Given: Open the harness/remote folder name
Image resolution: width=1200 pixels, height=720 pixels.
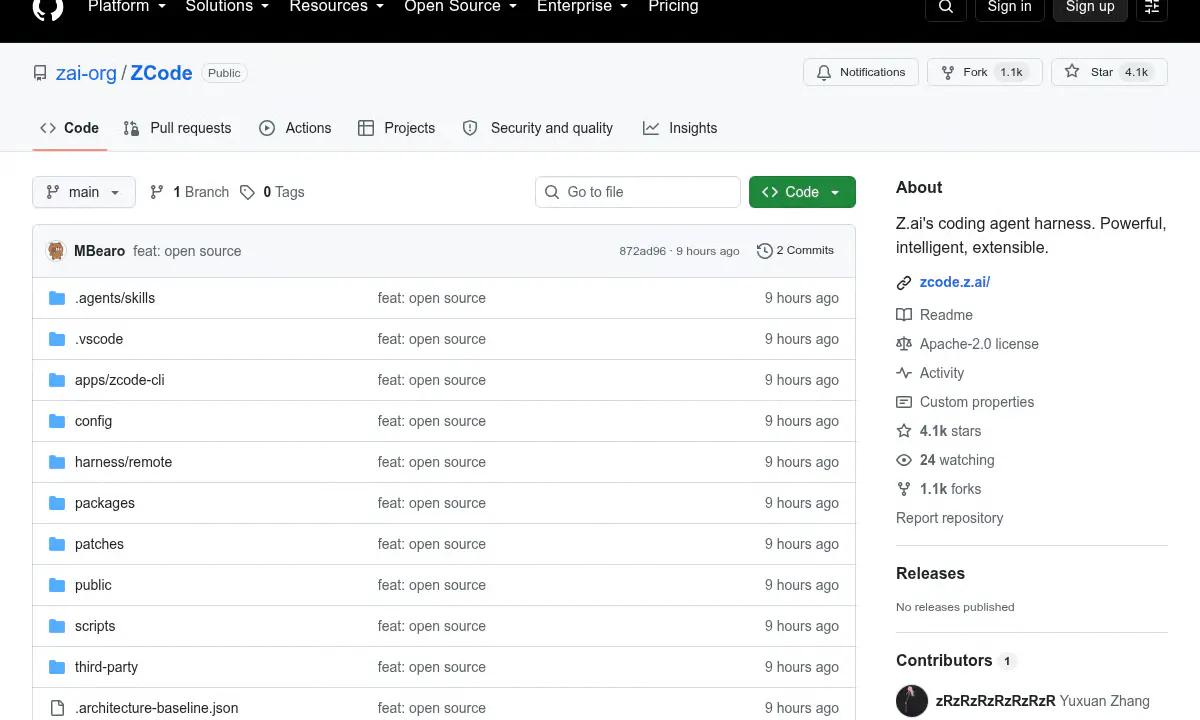Looking at the screenshot, I should click(123, 462).
